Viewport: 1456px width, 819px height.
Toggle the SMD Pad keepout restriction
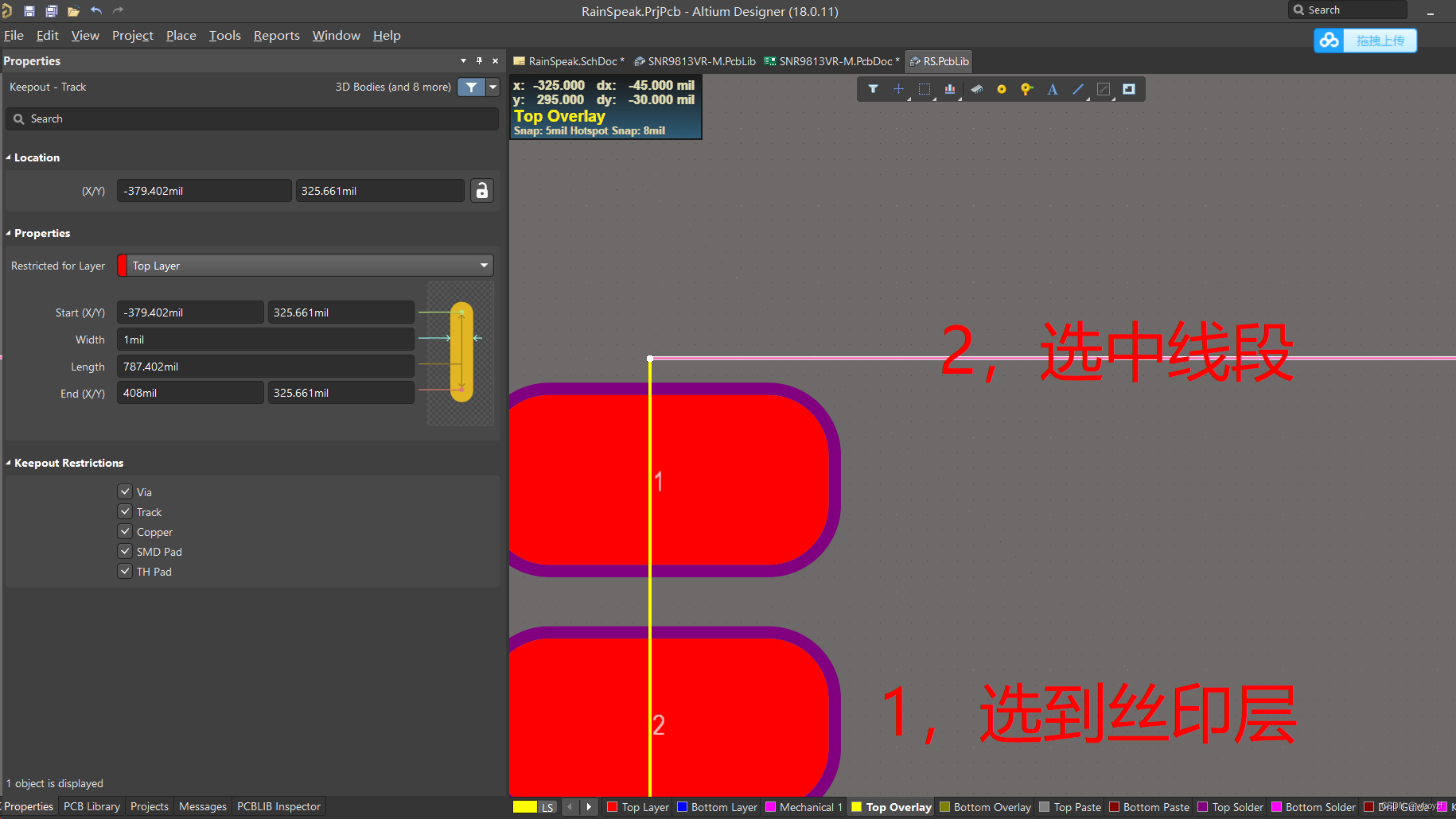(124, 551)
